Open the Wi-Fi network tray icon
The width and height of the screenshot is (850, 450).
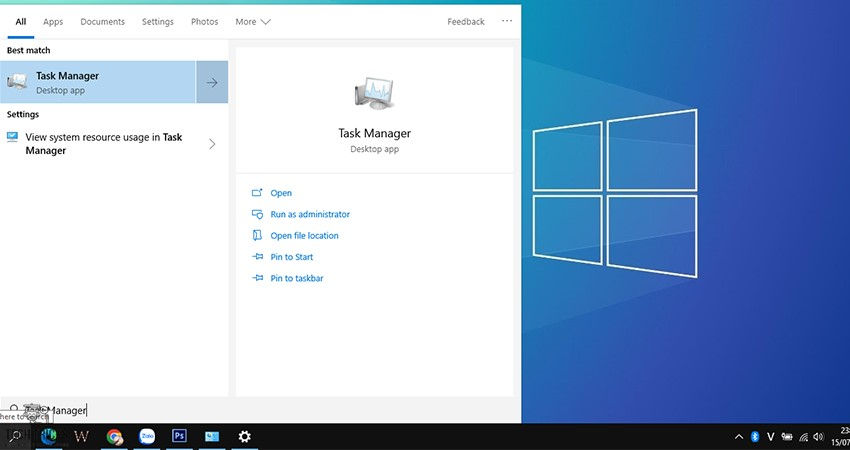pyautogui.click(x=803, y=437)
